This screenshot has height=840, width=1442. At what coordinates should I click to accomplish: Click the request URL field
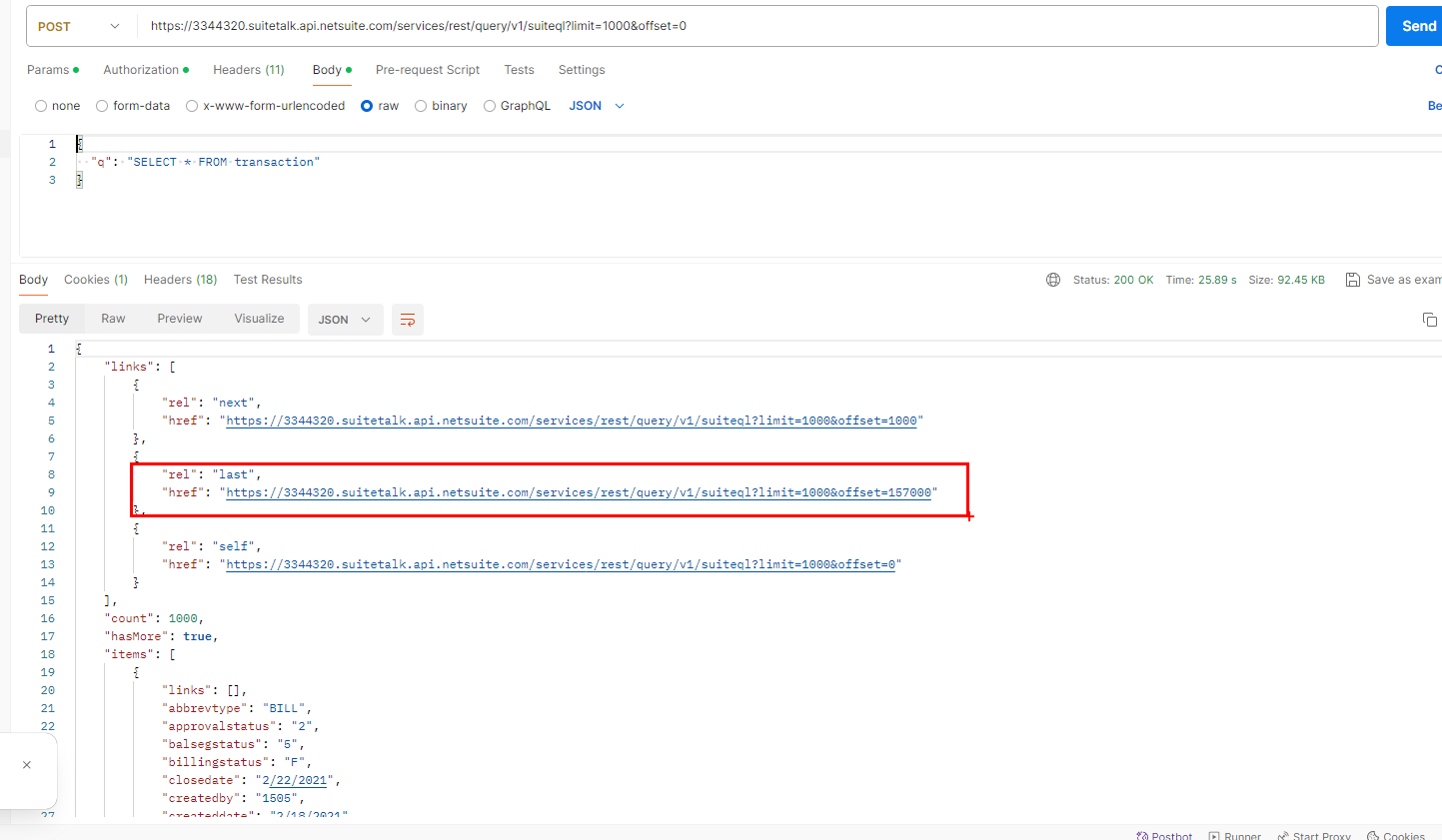click(757, 26)
